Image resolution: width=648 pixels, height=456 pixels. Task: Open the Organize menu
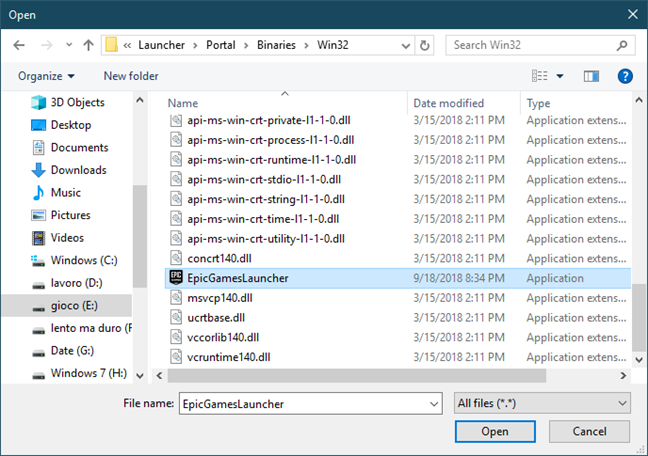tap(46, 76)
